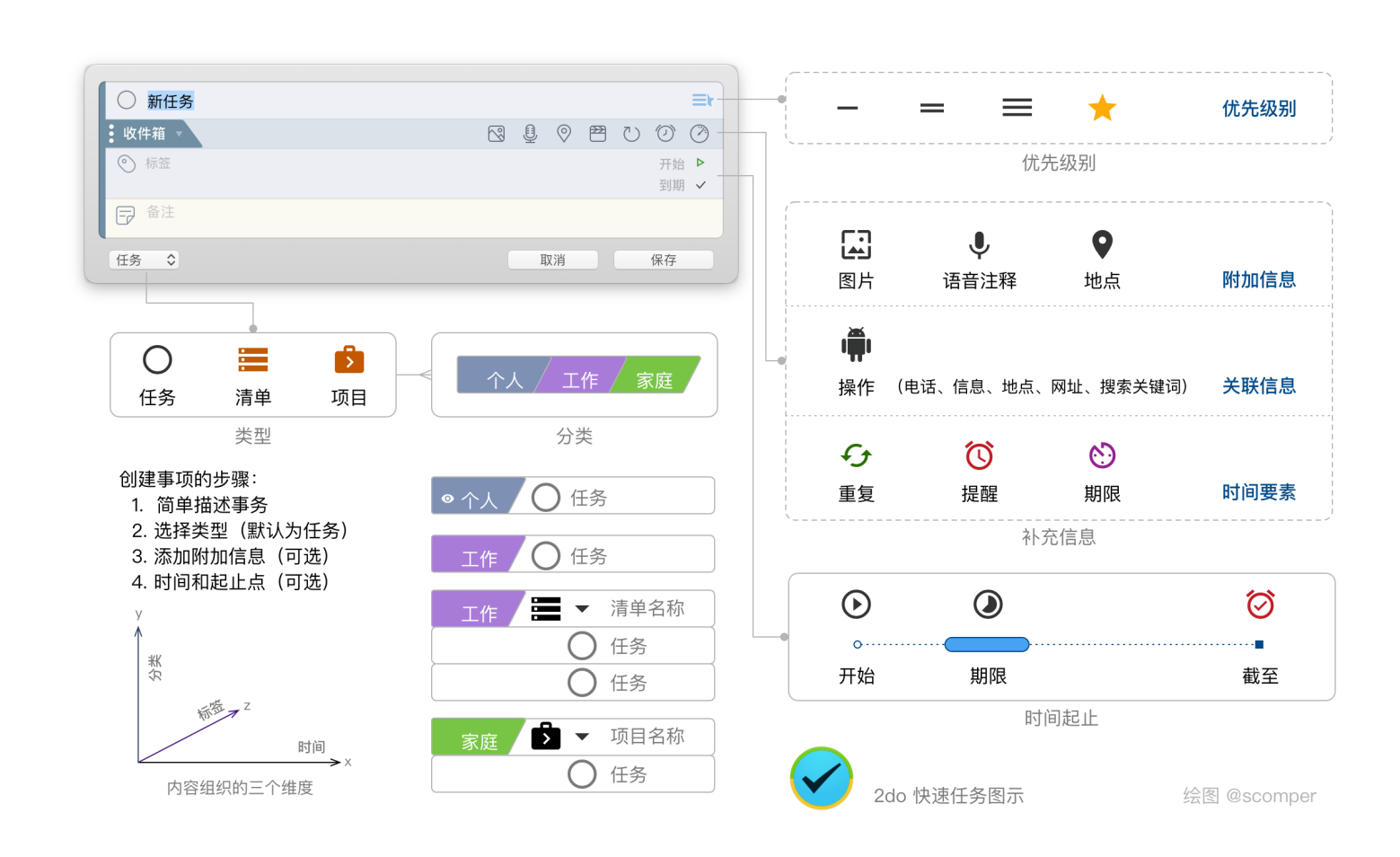Click the green 家庭 label on project row
1400x857 pixels.
(x=478, y=737)
